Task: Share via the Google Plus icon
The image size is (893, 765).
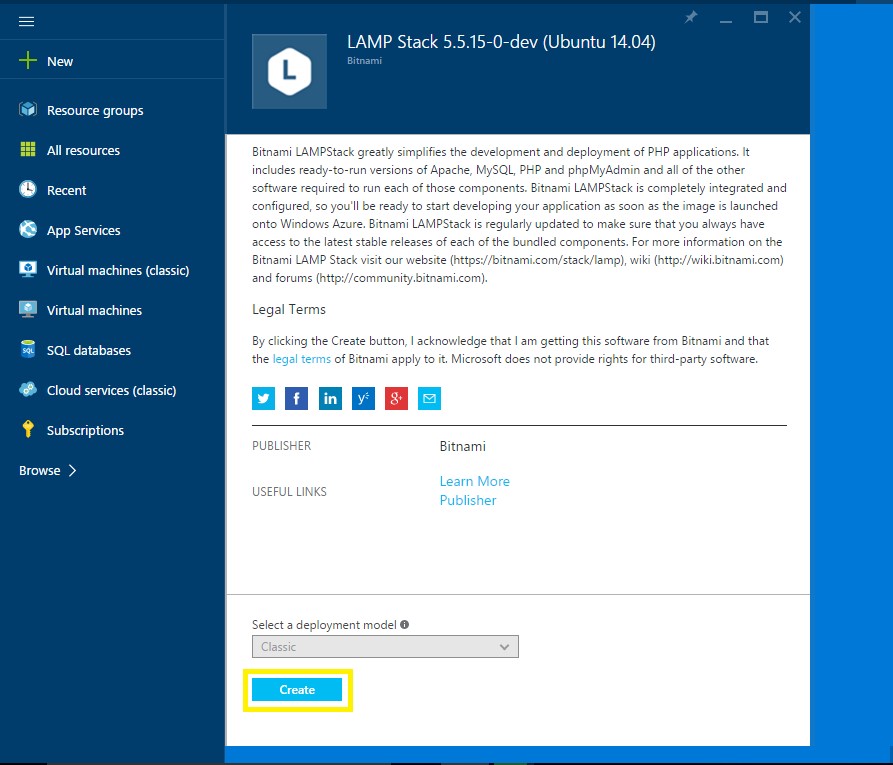Action: click(396, 398)
